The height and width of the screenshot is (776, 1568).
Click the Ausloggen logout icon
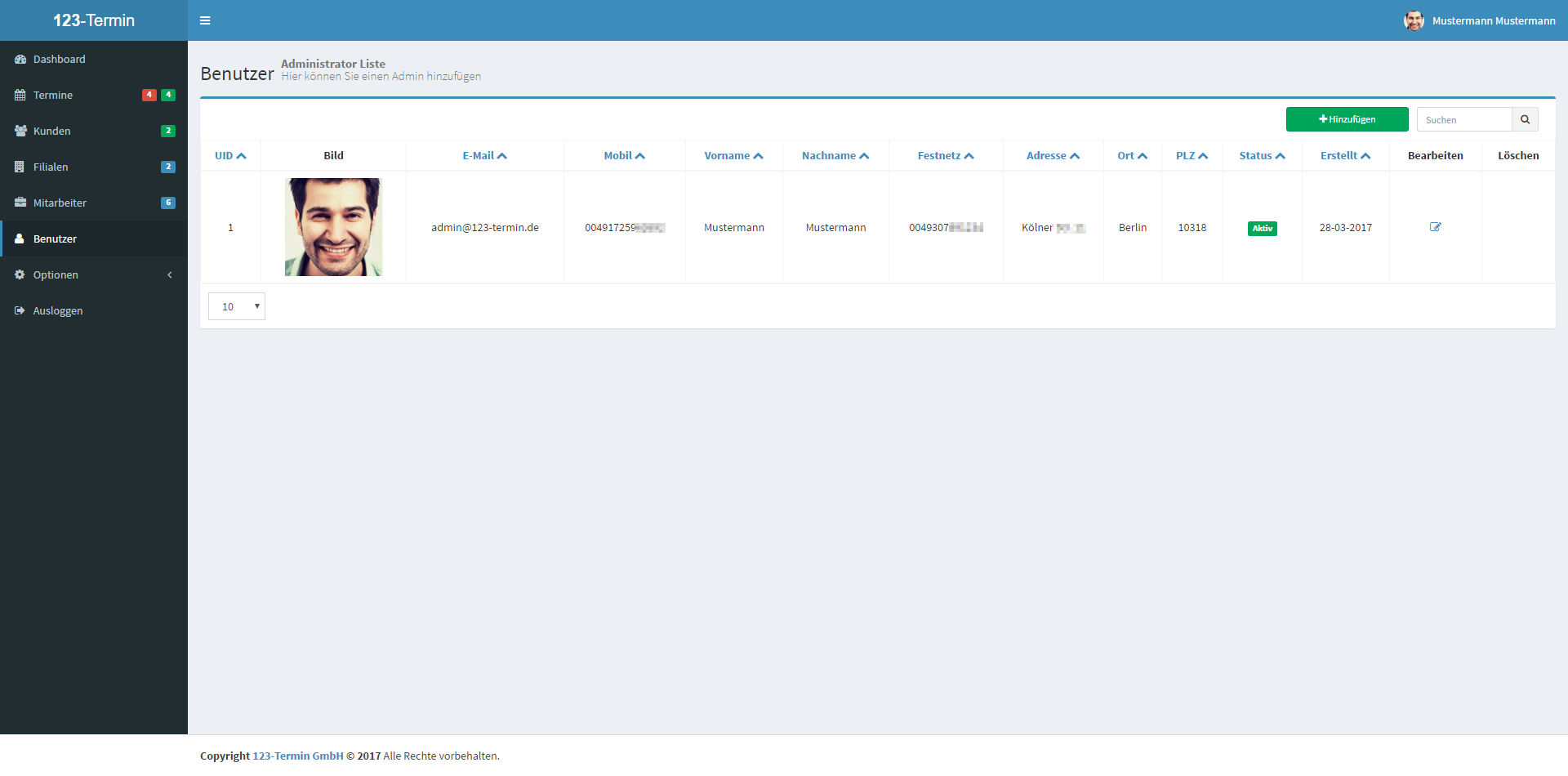pyautogui.click(x=20, y=311)
